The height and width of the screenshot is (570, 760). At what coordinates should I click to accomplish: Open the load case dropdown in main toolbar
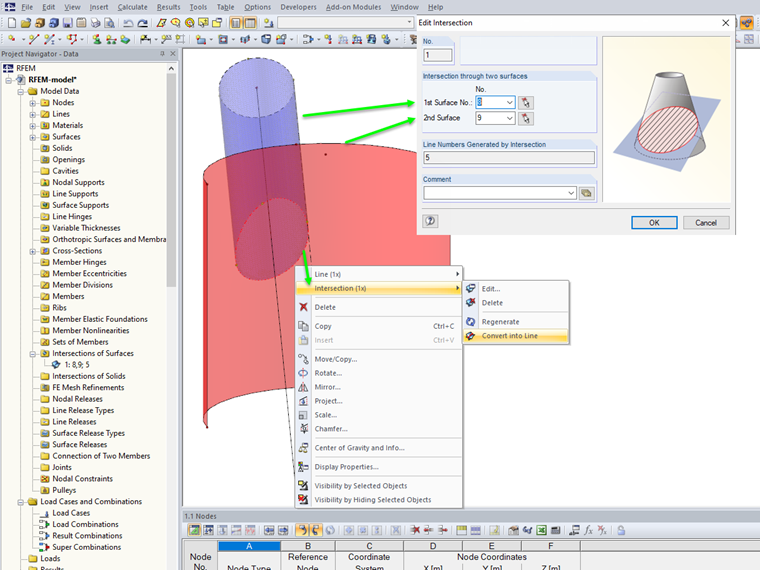(x=410, y=22)
